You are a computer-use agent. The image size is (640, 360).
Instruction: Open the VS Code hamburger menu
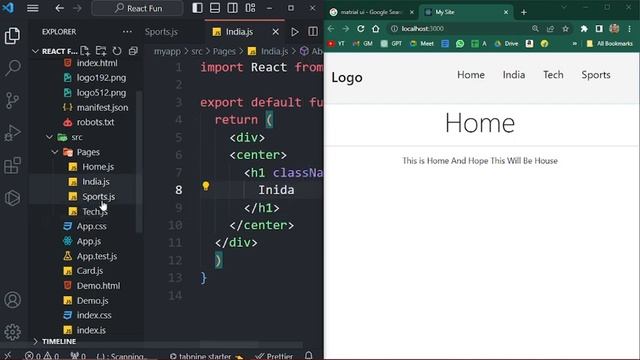(x=33, y=8)
